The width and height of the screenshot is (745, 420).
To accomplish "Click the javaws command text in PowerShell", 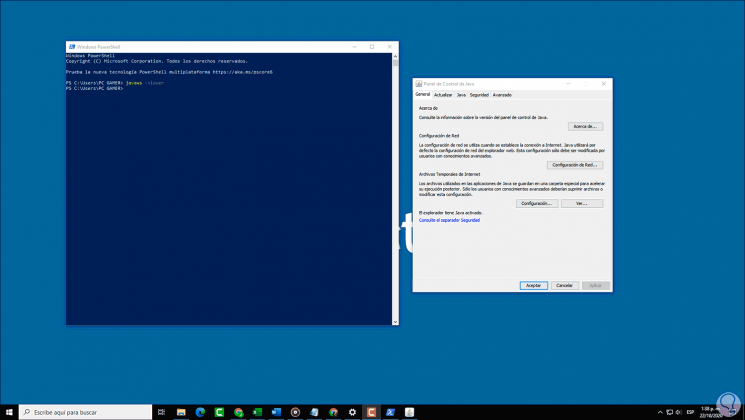I will click(x=134, y=83).
